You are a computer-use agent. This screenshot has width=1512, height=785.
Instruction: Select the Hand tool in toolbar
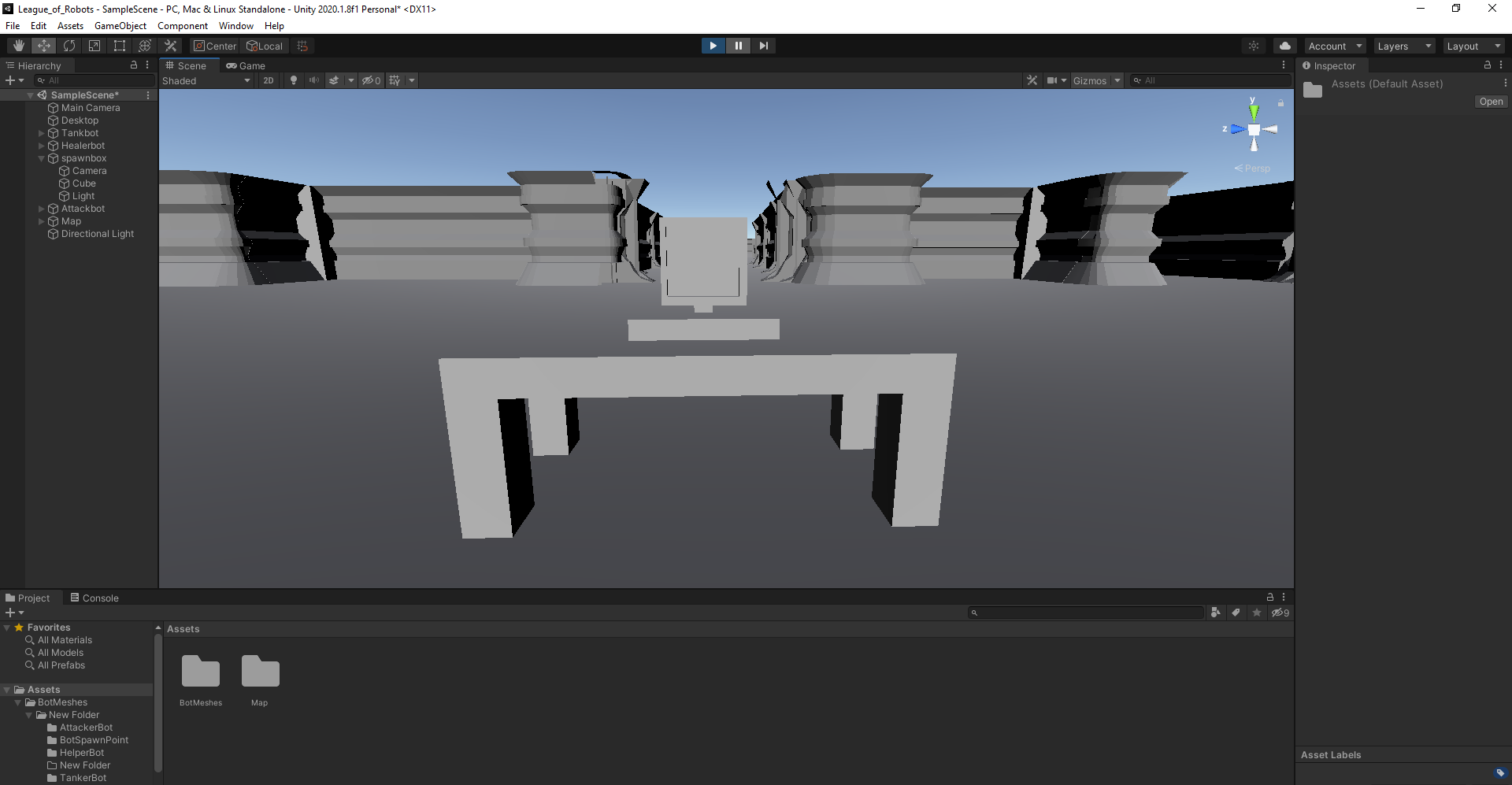pyautogui.click(x=19, y=46)
